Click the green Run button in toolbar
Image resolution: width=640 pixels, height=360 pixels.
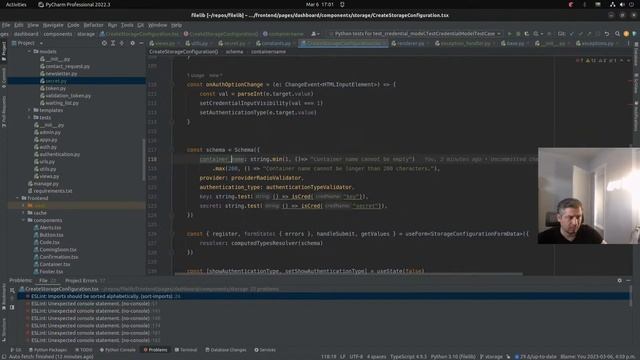(x=509, y=34)
